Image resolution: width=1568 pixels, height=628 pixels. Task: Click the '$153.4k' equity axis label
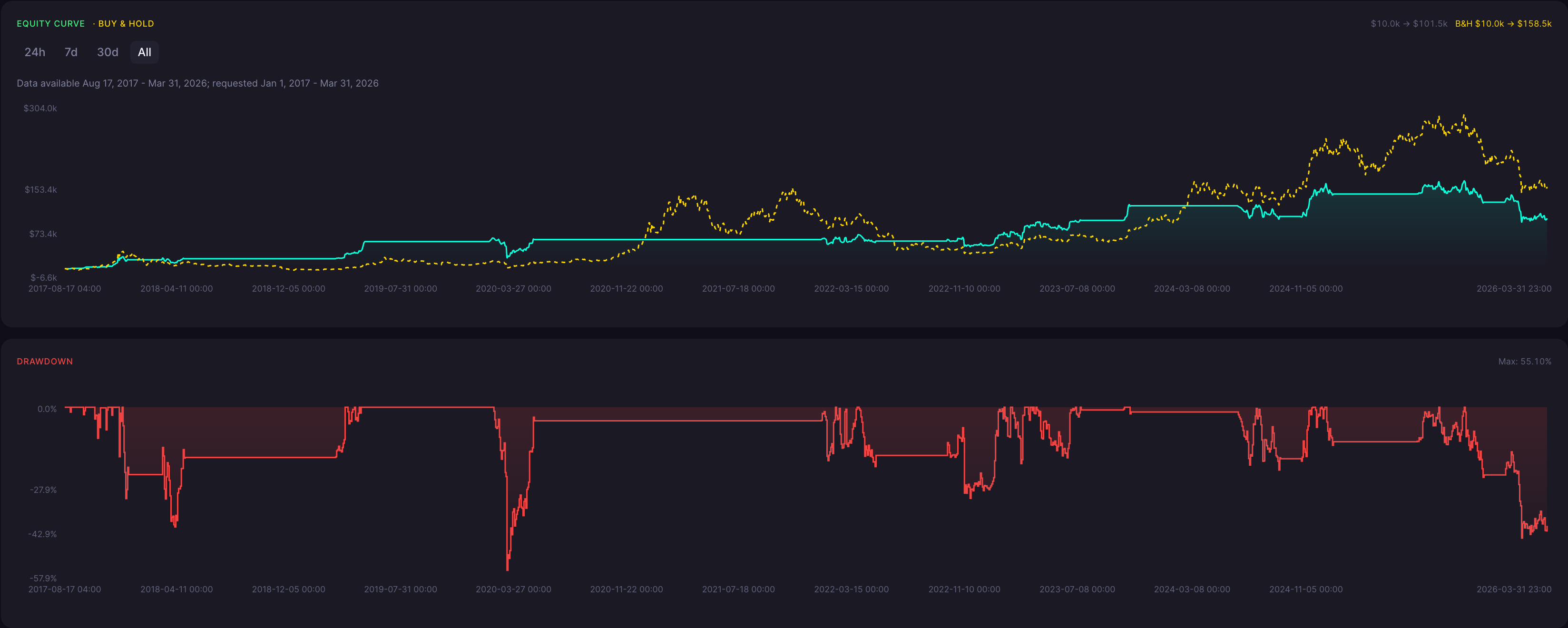[41, 190]
